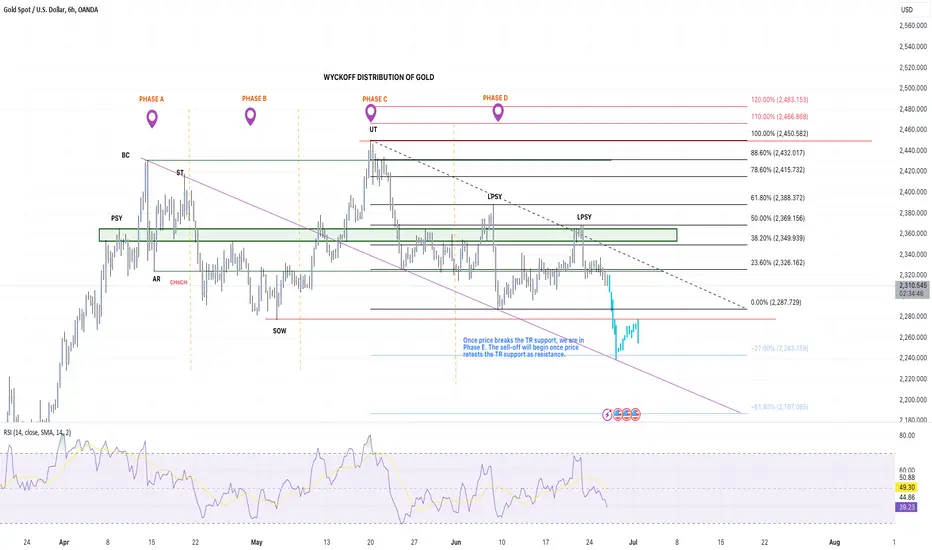
Task: Select the WYCKOFF DISTRIBUTION OF GOLD title text
Action: [379, 77]
